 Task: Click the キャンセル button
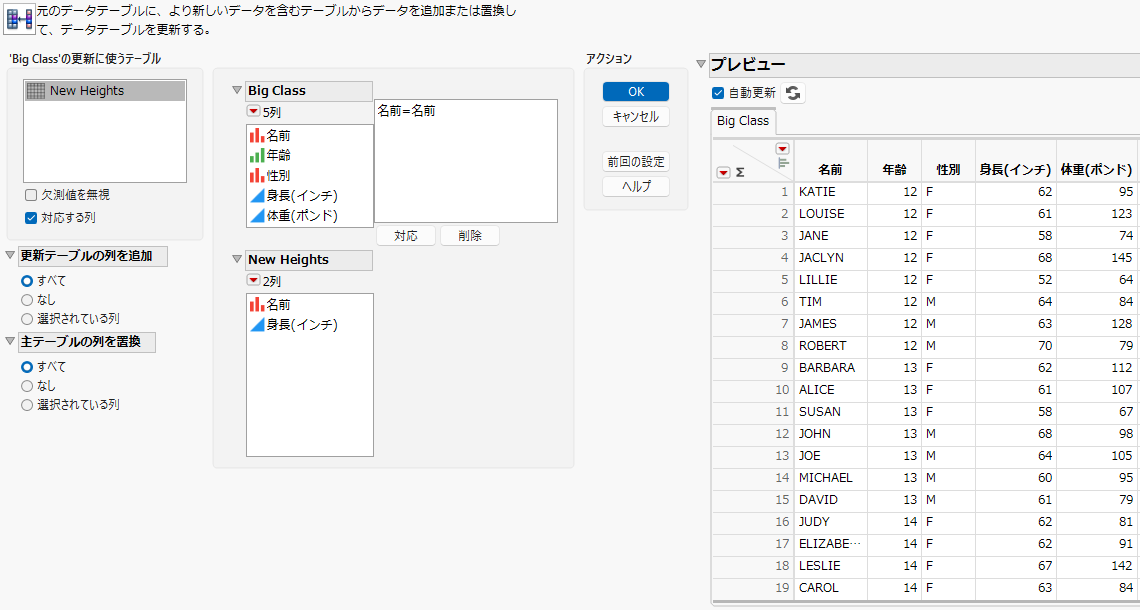coord(636,117)
